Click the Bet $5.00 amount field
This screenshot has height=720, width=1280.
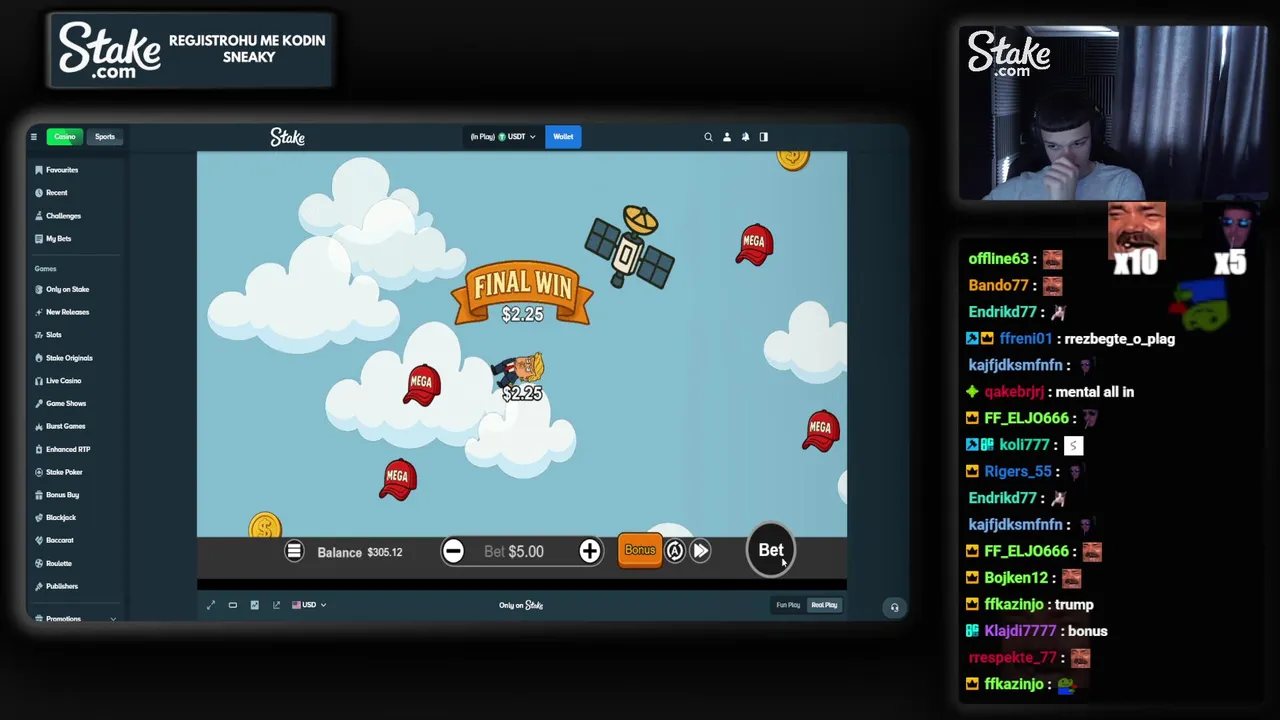(x=514, y=552)
